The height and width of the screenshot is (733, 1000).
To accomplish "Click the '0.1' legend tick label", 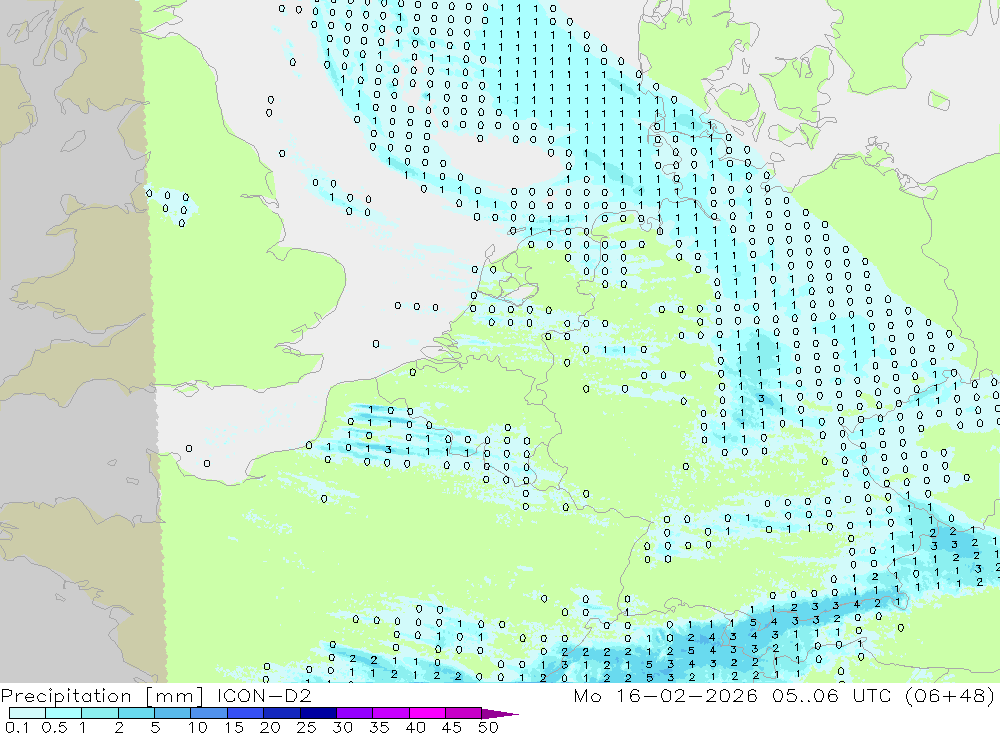I will coord(17,727).
